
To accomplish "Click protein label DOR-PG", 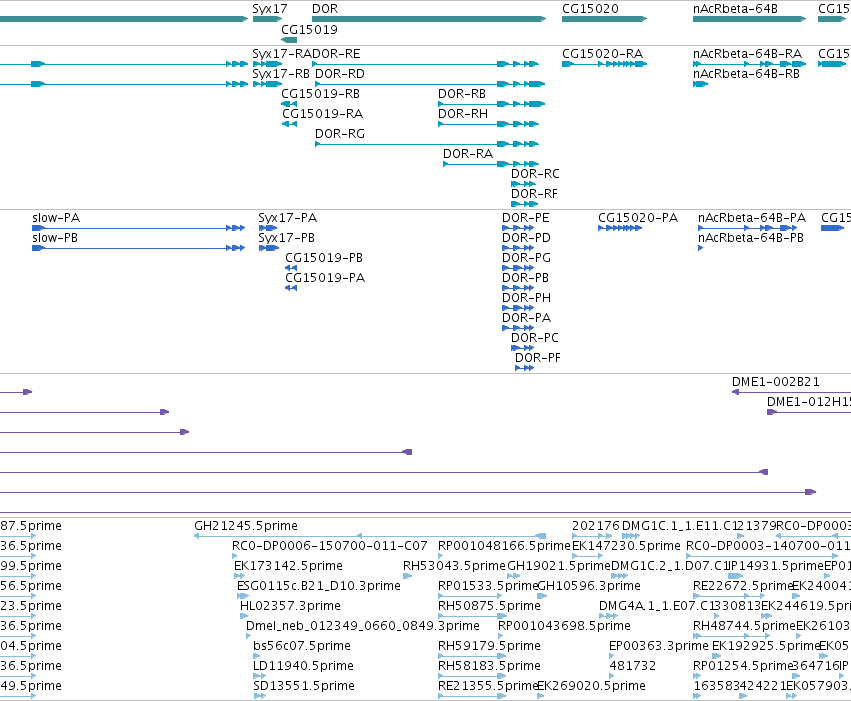I will 526,258.
